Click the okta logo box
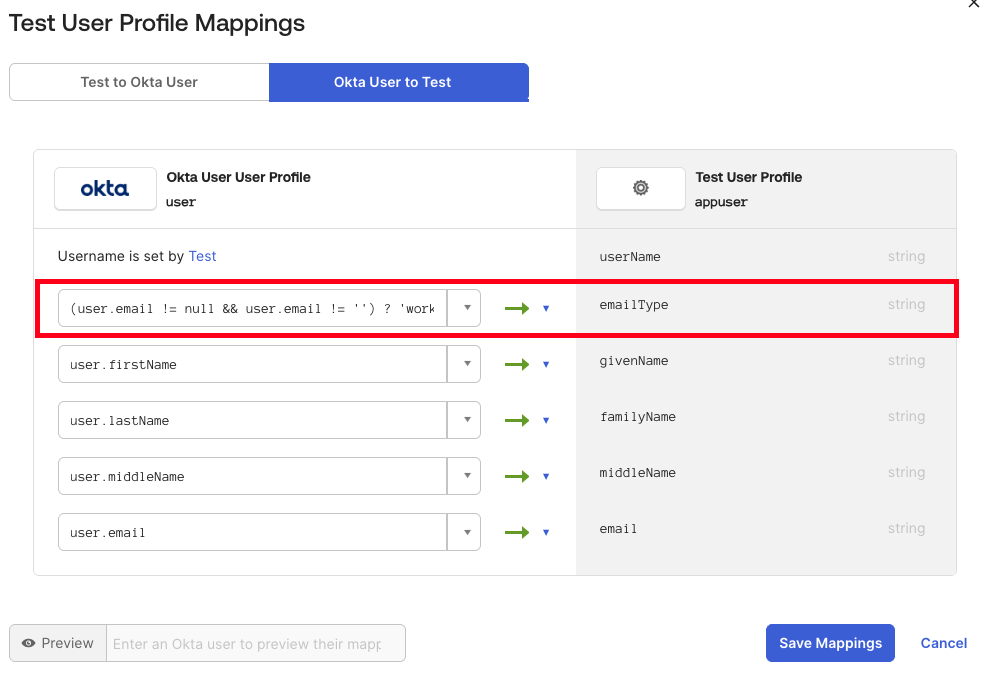The height and width of the screenshot is (682, 995). point(105,188)
